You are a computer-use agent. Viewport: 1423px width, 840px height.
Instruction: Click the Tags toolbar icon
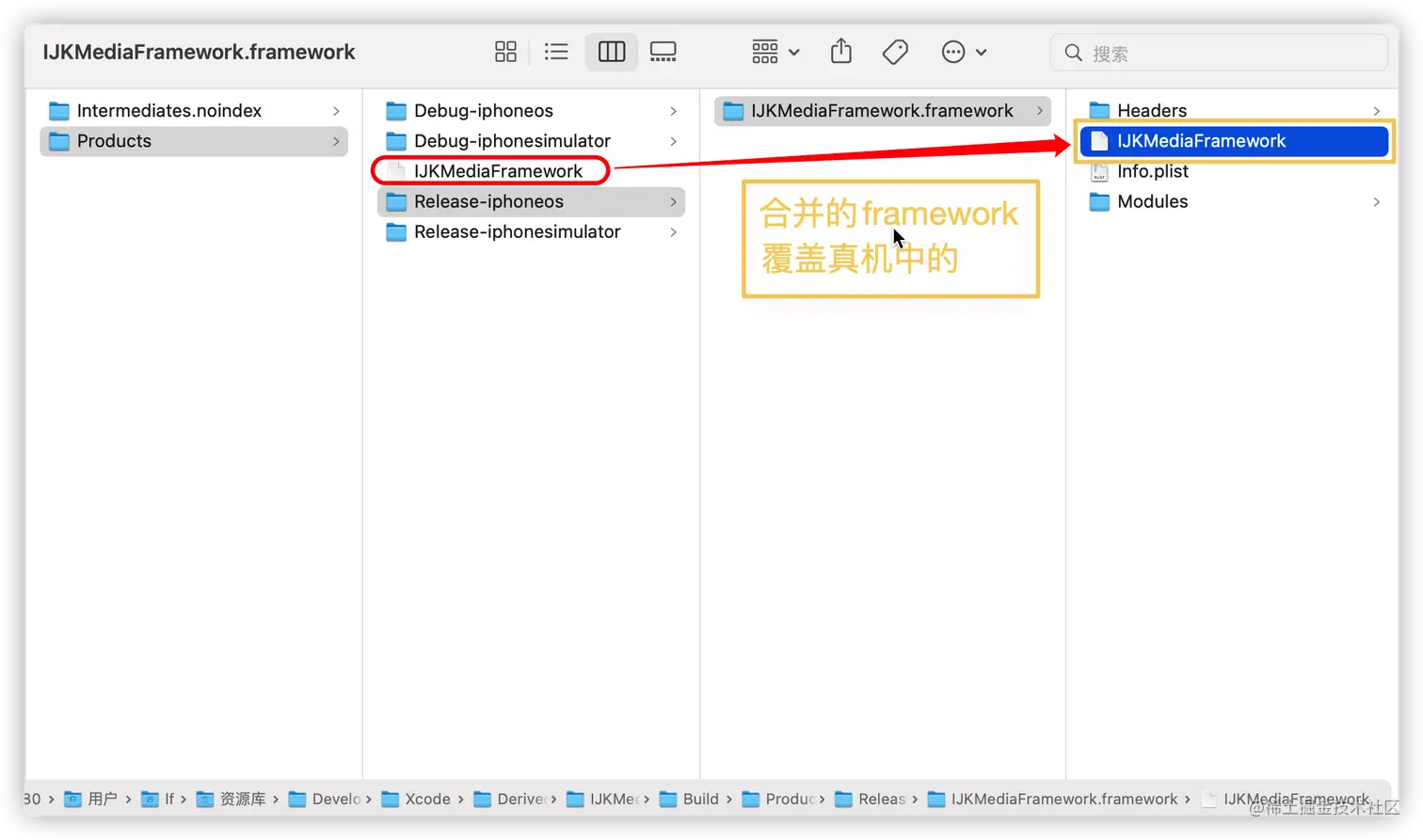tap(895, 52)
